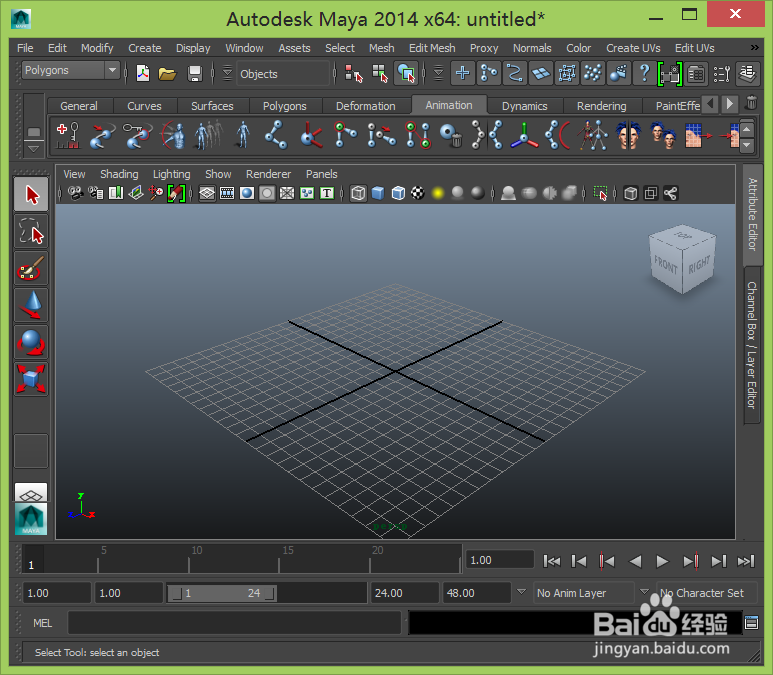Image resolution: width=773 pixels, height=675 pixels.
Task: Open the viewport Shading menu
Action: point(119,174)
